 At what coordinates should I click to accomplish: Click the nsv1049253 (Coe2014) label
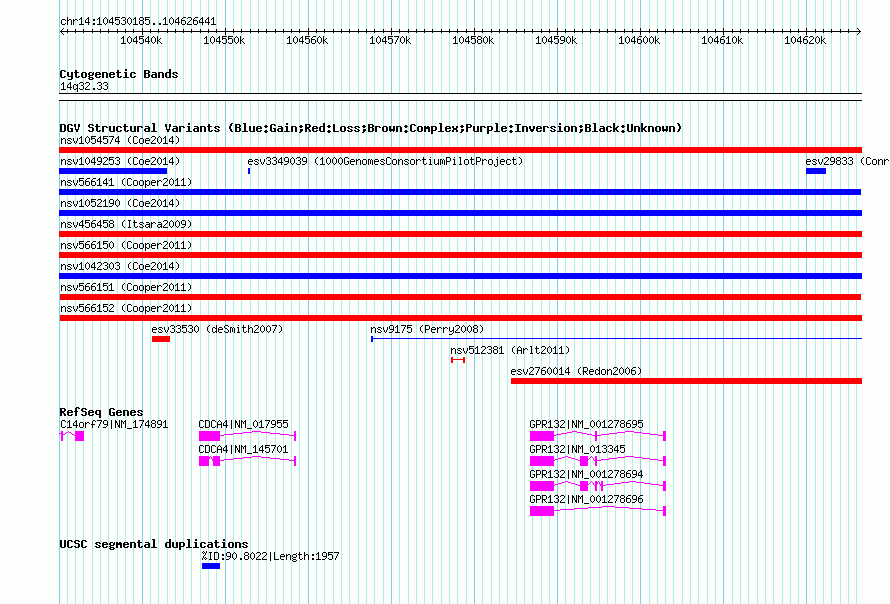coord(120,161)
